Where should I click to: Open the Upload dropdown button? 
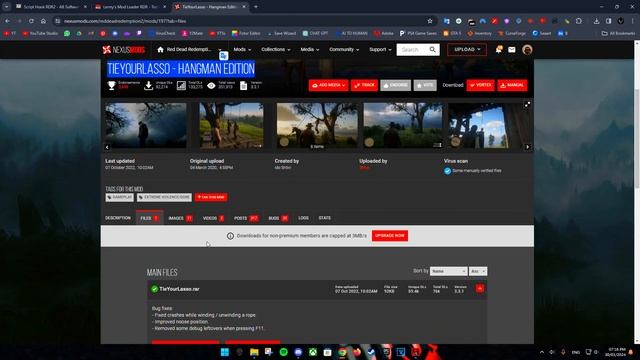pos(467,49)
